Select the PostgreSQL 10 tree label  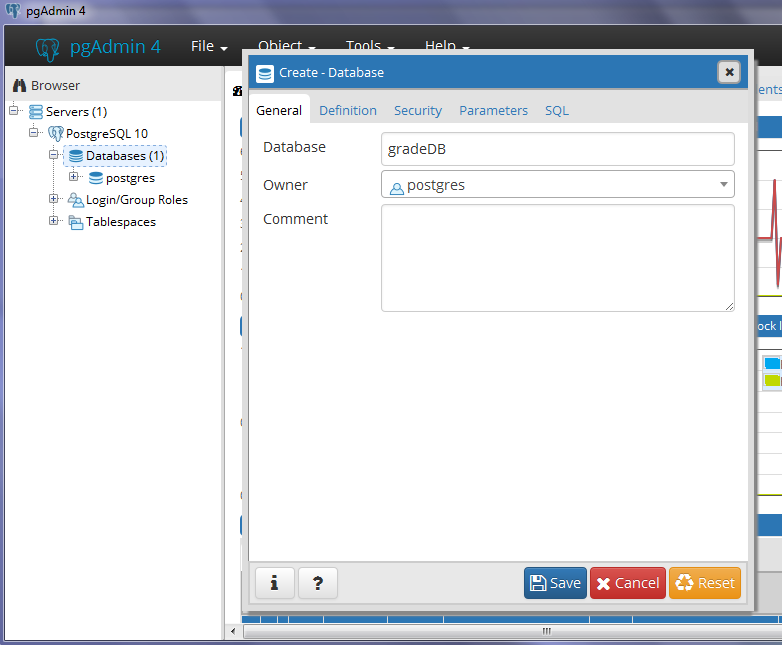(x=107, y=134)
